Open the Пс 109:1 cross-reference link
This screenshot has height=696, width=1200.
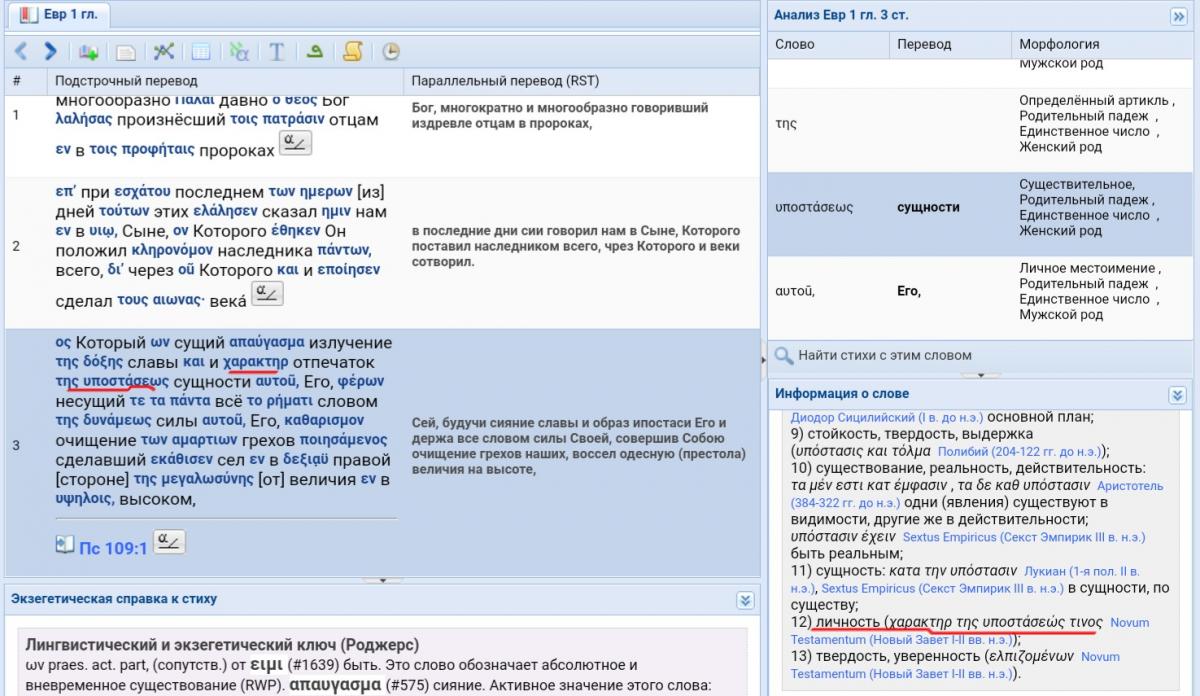pyautogui.click(x=112, y=548)
